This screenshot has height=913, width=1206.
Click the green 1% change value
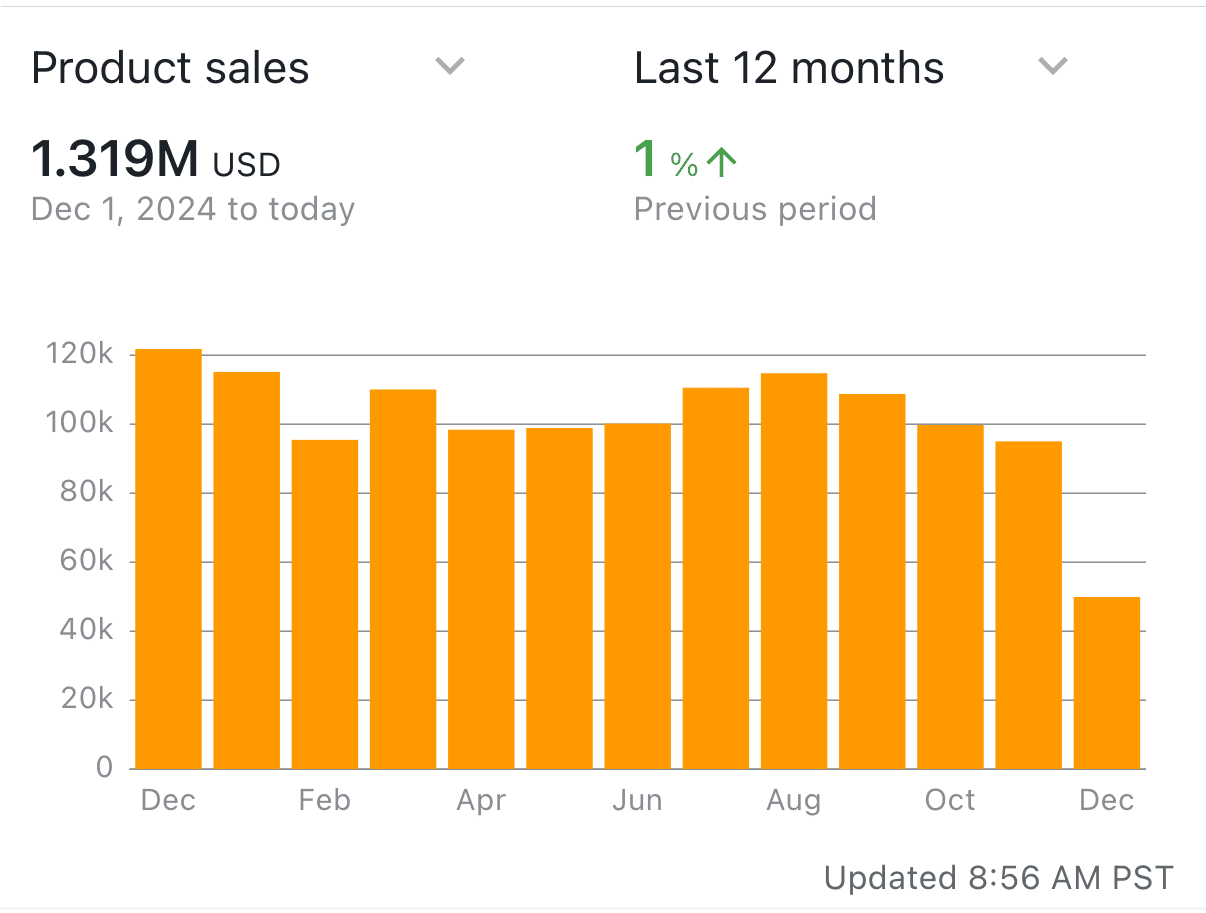664,161
